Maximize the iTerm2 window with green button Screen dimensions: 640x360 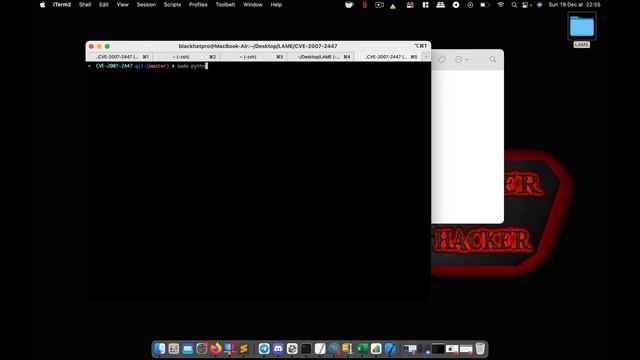coord(107,47)
